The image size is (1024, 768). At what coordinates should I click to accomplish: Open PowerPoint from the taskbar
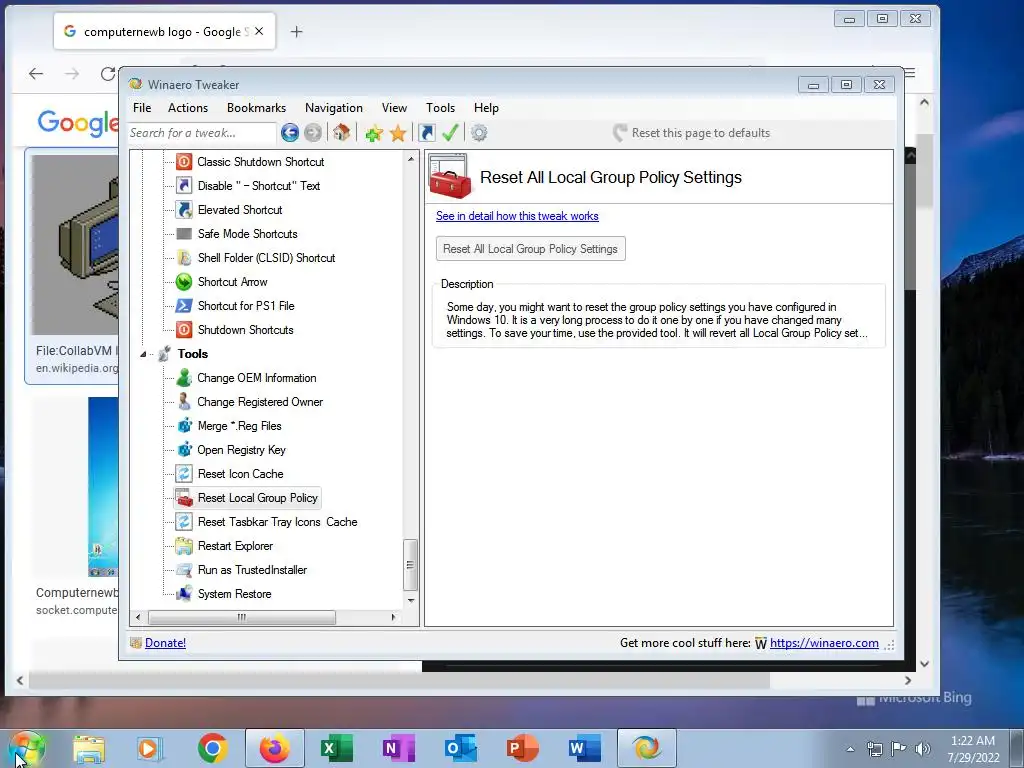pos(522,748)
